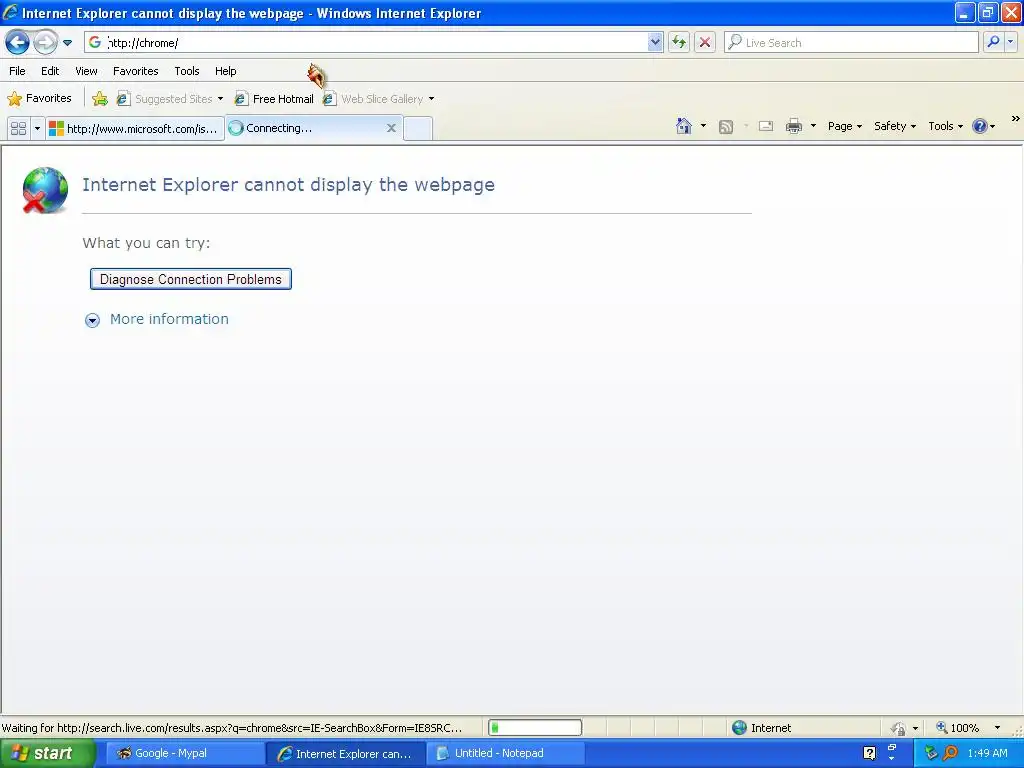Click the Refresh page icon
Image resolution: width=1024 pixels, height=768 pixels.
pyautogui.click(x=679, y=42)
